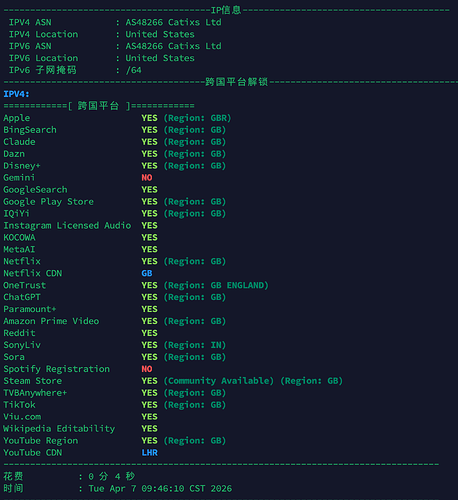This screenshot has width=458, height=500.
Task: Click the red NO for Spotify Registration
Action: click(x=147, y=369)
